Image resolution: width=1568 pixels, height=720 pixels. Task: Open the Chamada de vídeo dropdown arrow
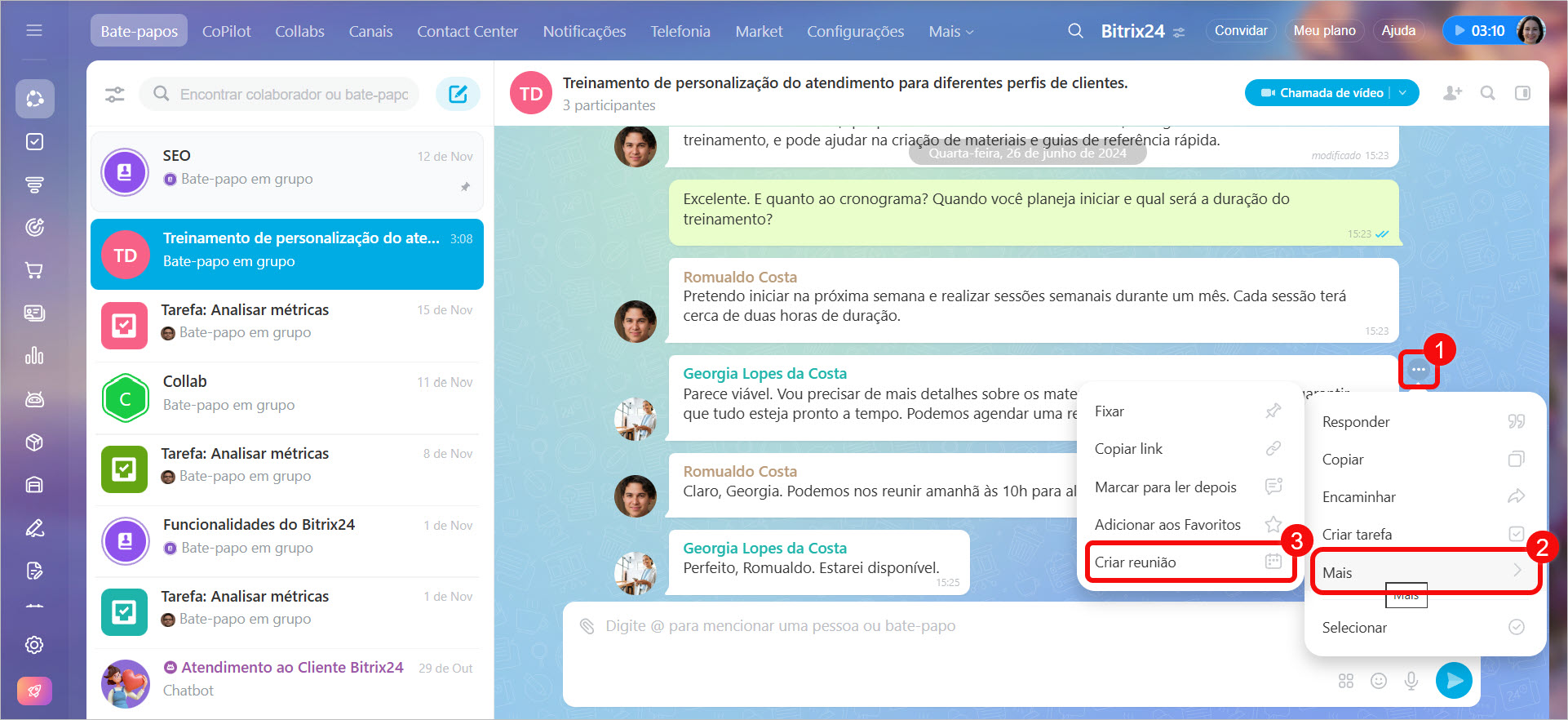(1403, 93)
